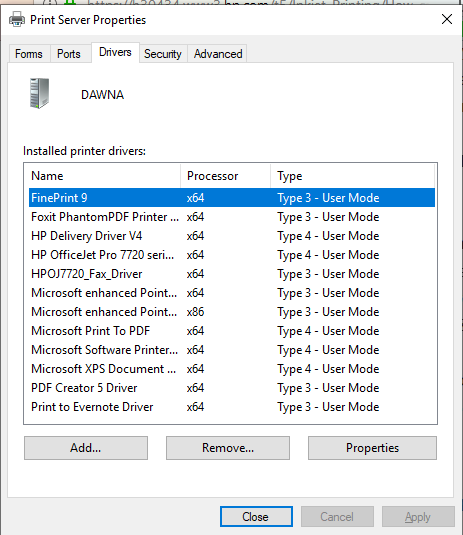Click Remove... to uninstall selected driver
Screen dimensions: 463x535
pos(228,448)
